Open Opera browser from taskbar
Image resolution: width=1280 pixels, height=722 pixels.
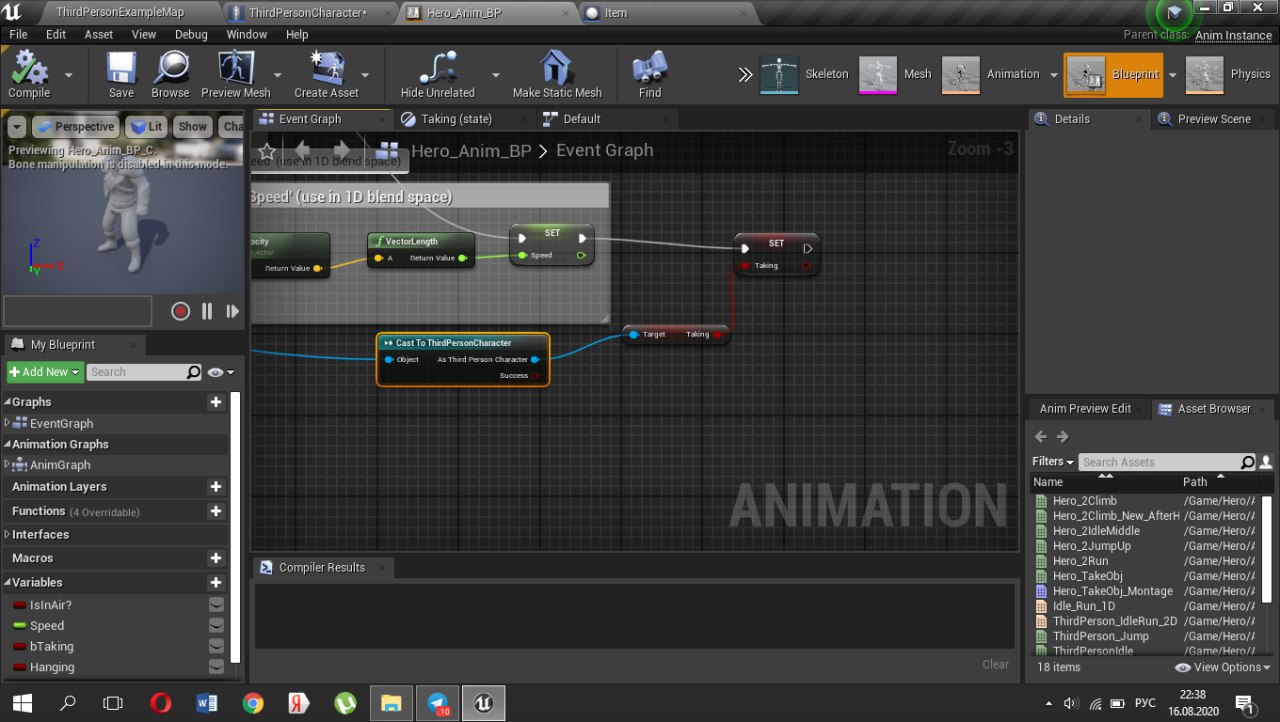pos(160,703)
